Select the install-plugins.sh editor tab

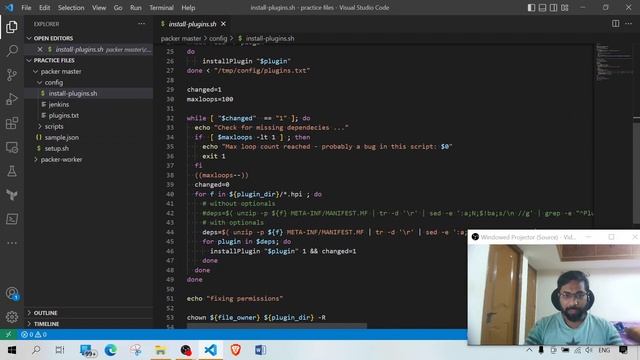(192, 24)
